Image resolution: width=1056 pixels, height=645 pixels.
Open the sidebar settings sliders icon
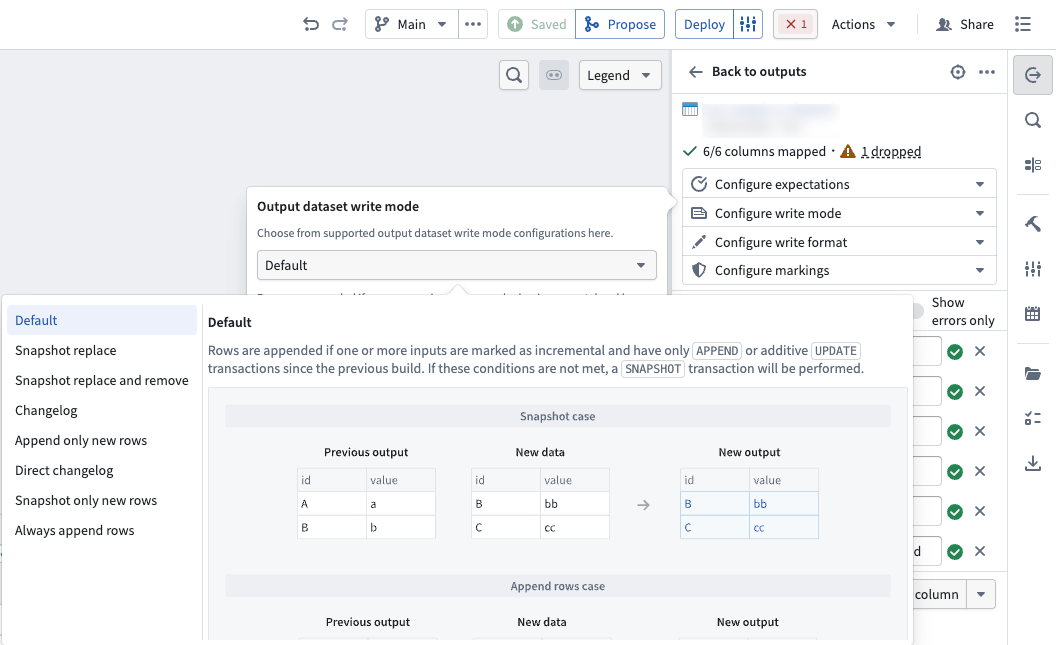(1032, 269)
